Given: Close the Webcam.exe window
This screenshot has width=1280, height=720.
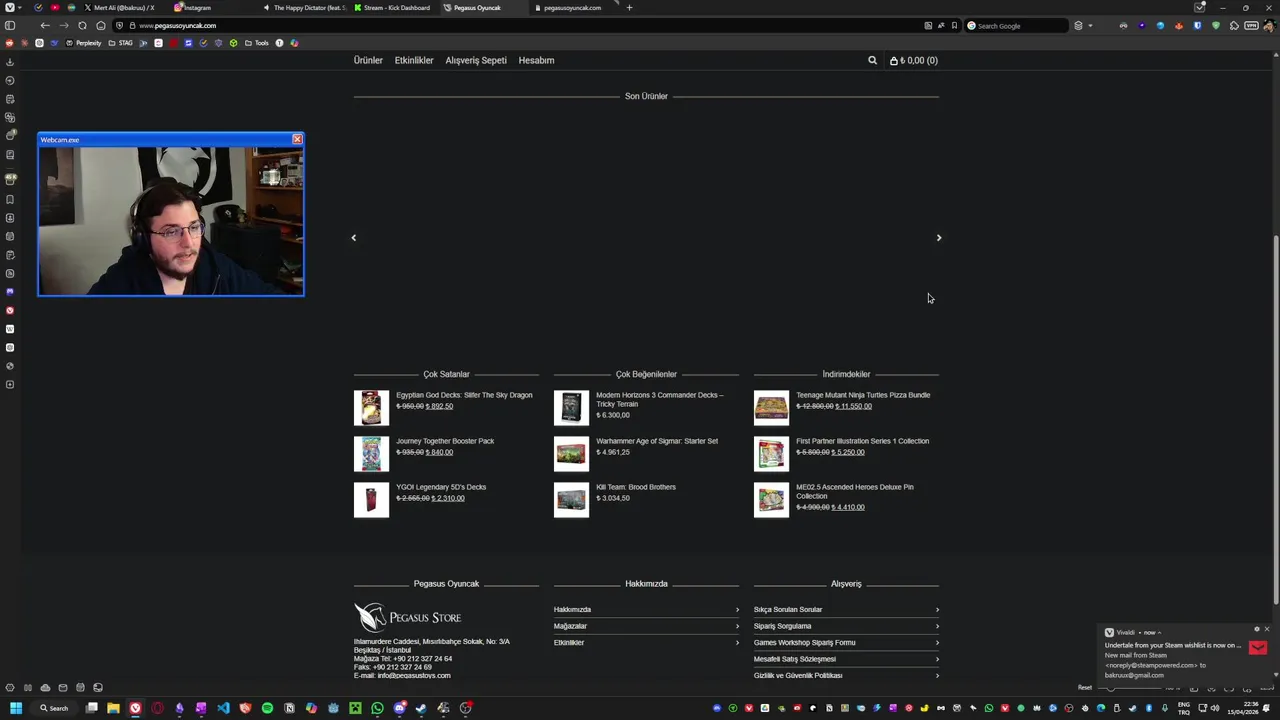Looking at the screenshot, I should [297, 139].
